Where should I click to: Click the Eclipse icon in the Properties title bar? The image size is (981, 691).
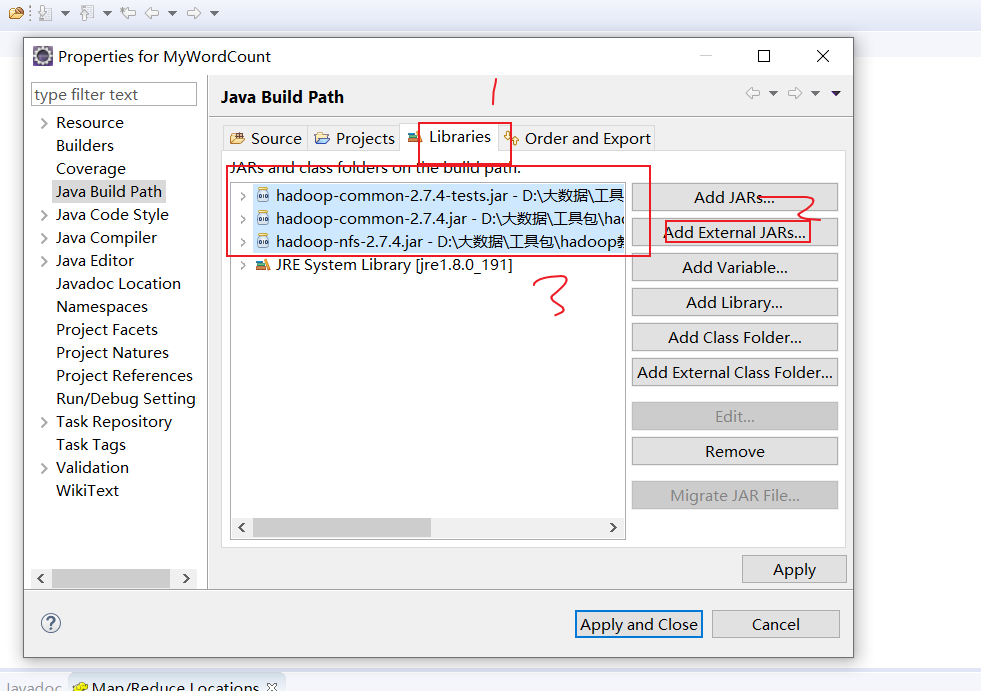pos(43,56)
